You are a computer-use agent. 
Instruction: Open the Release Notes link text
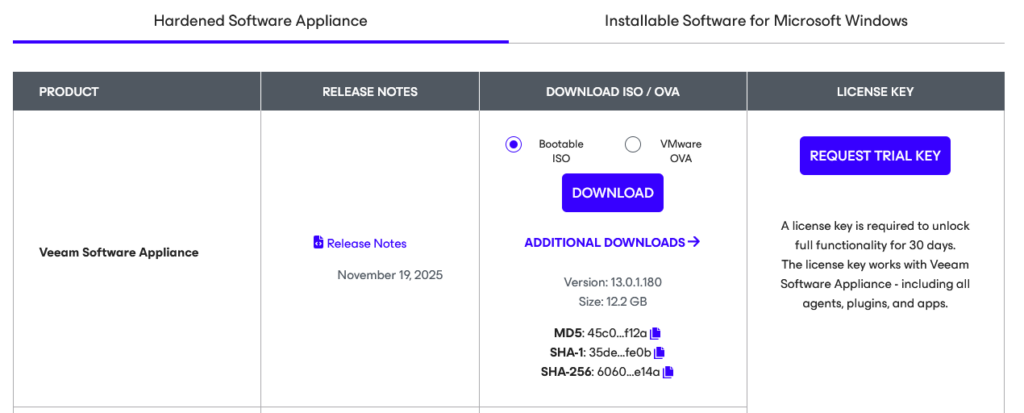click(366, 243)
